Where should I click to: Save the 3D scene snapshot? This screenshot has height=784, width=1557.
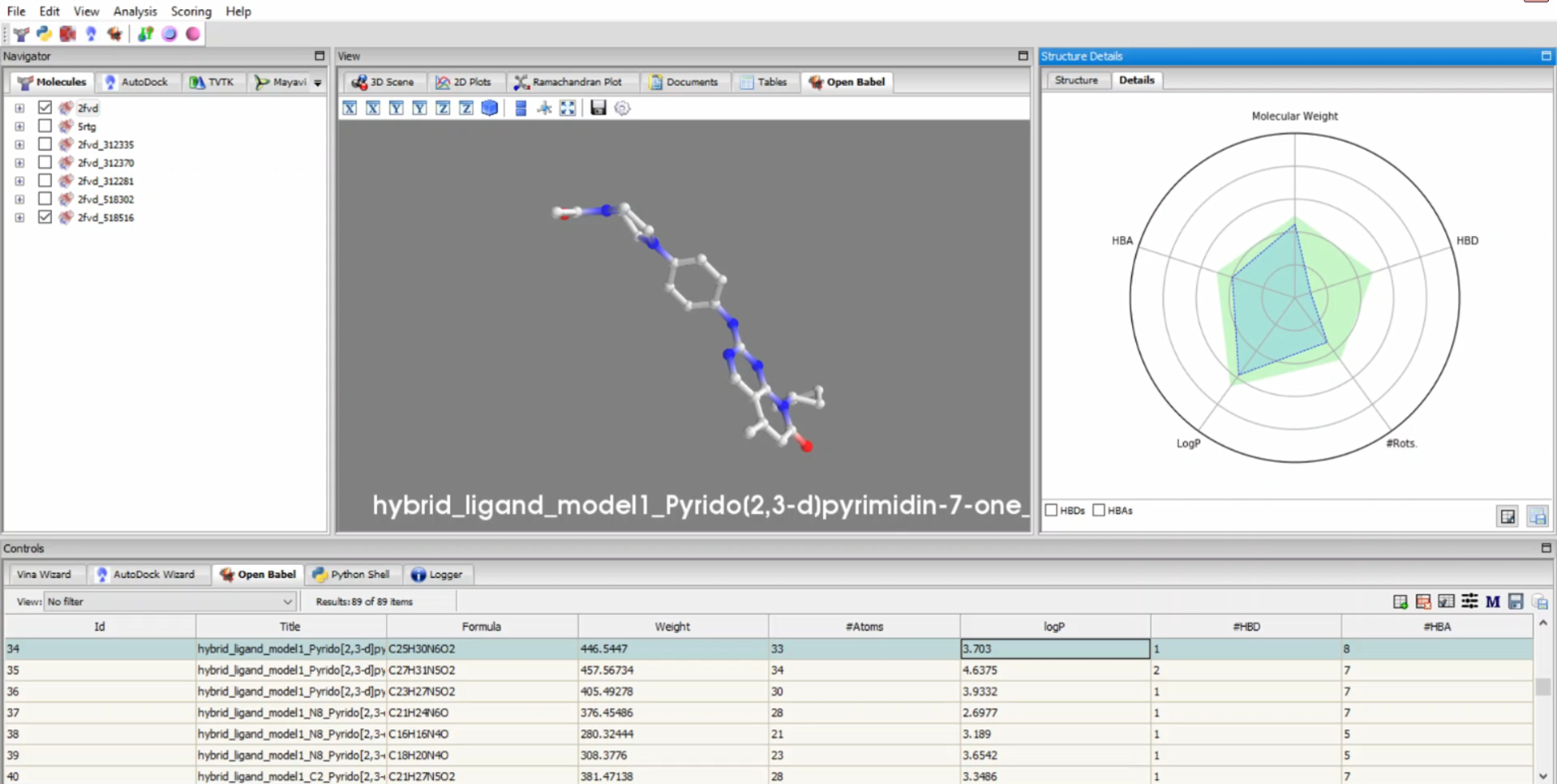(x=598, y=108)
